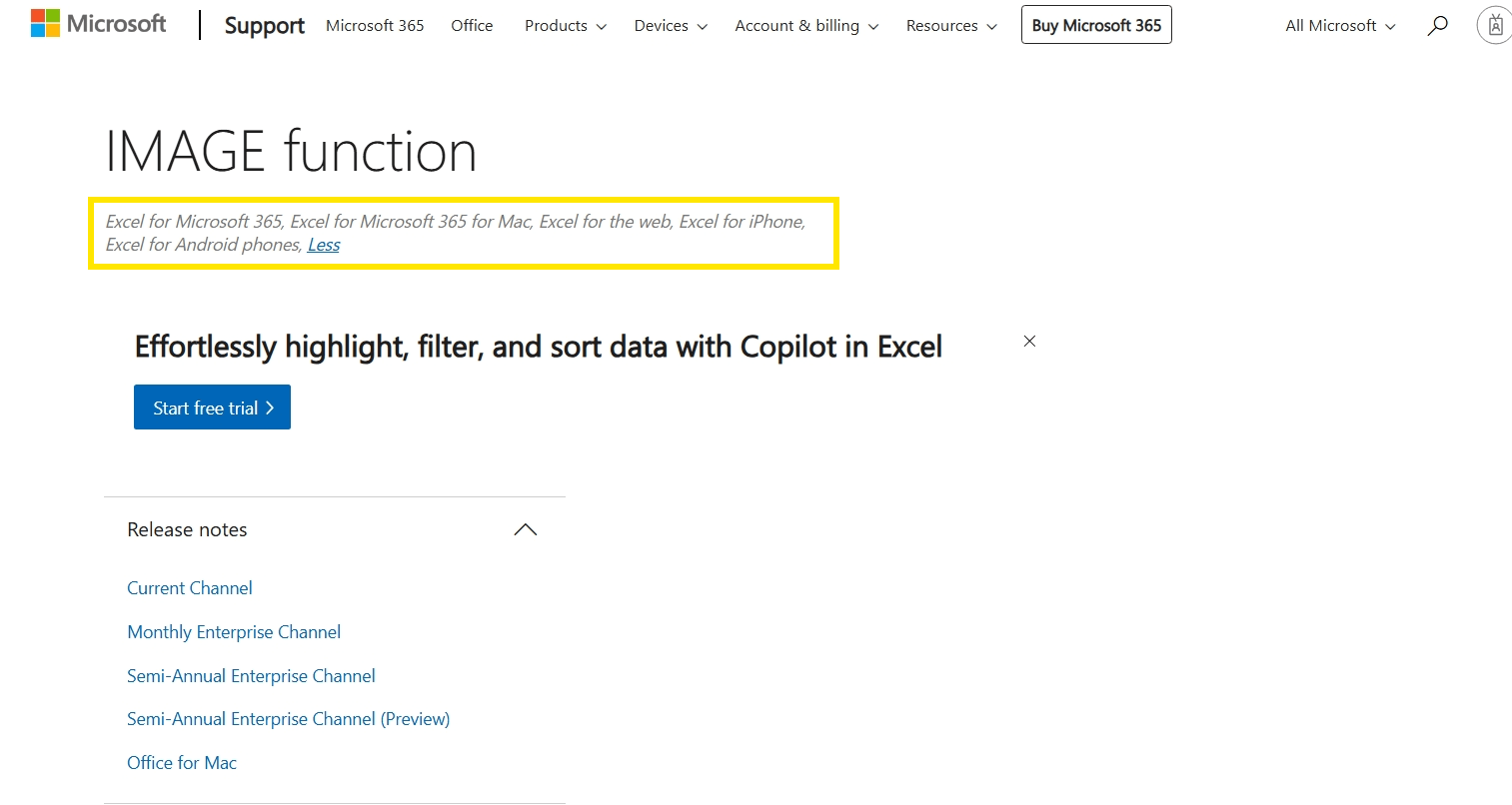
Task: Open the Devices dropdown menu
Action: coord(671,26)
